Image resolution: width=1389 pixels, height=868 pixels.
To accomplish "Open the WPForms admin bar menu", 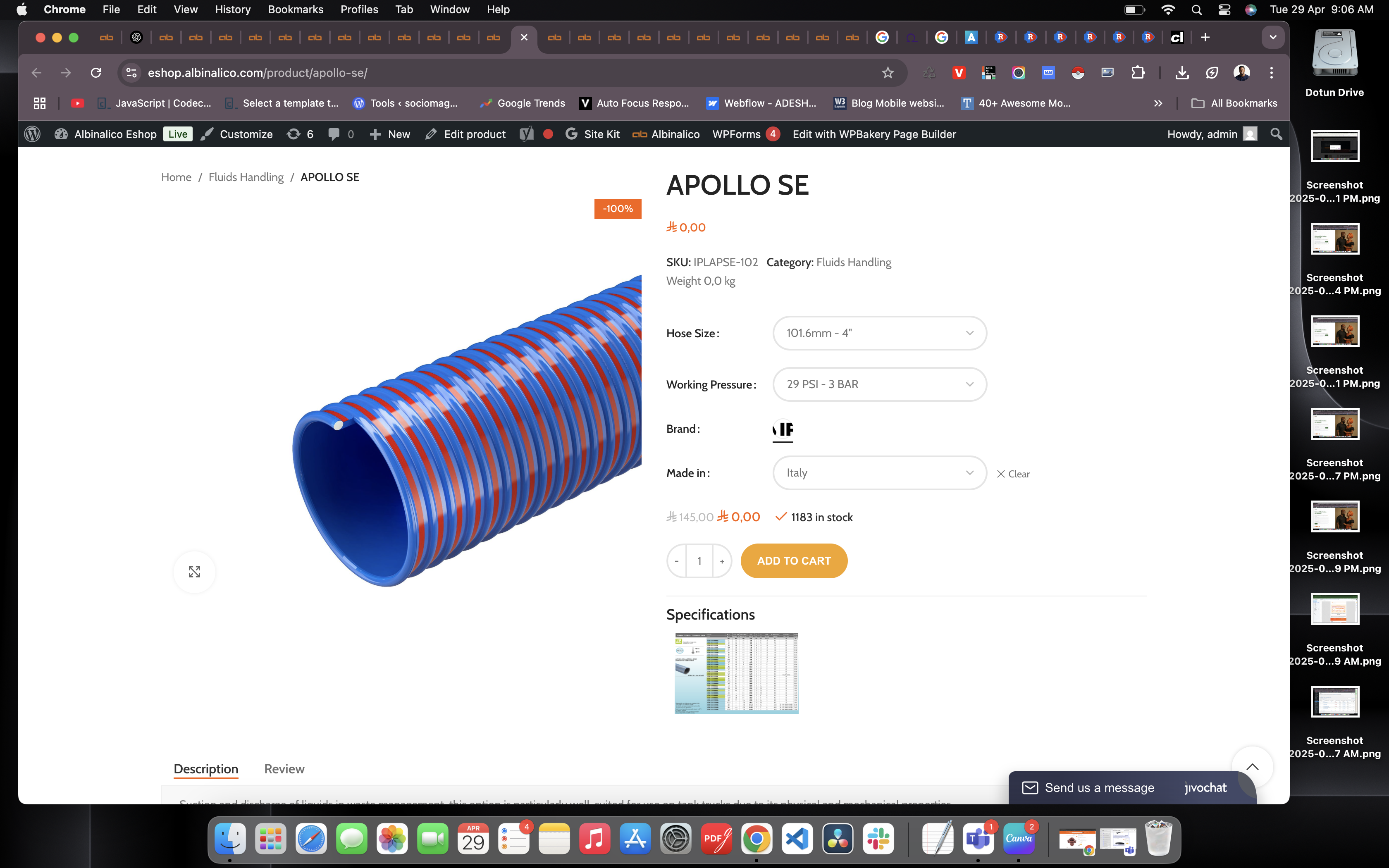I will (746, 134).
